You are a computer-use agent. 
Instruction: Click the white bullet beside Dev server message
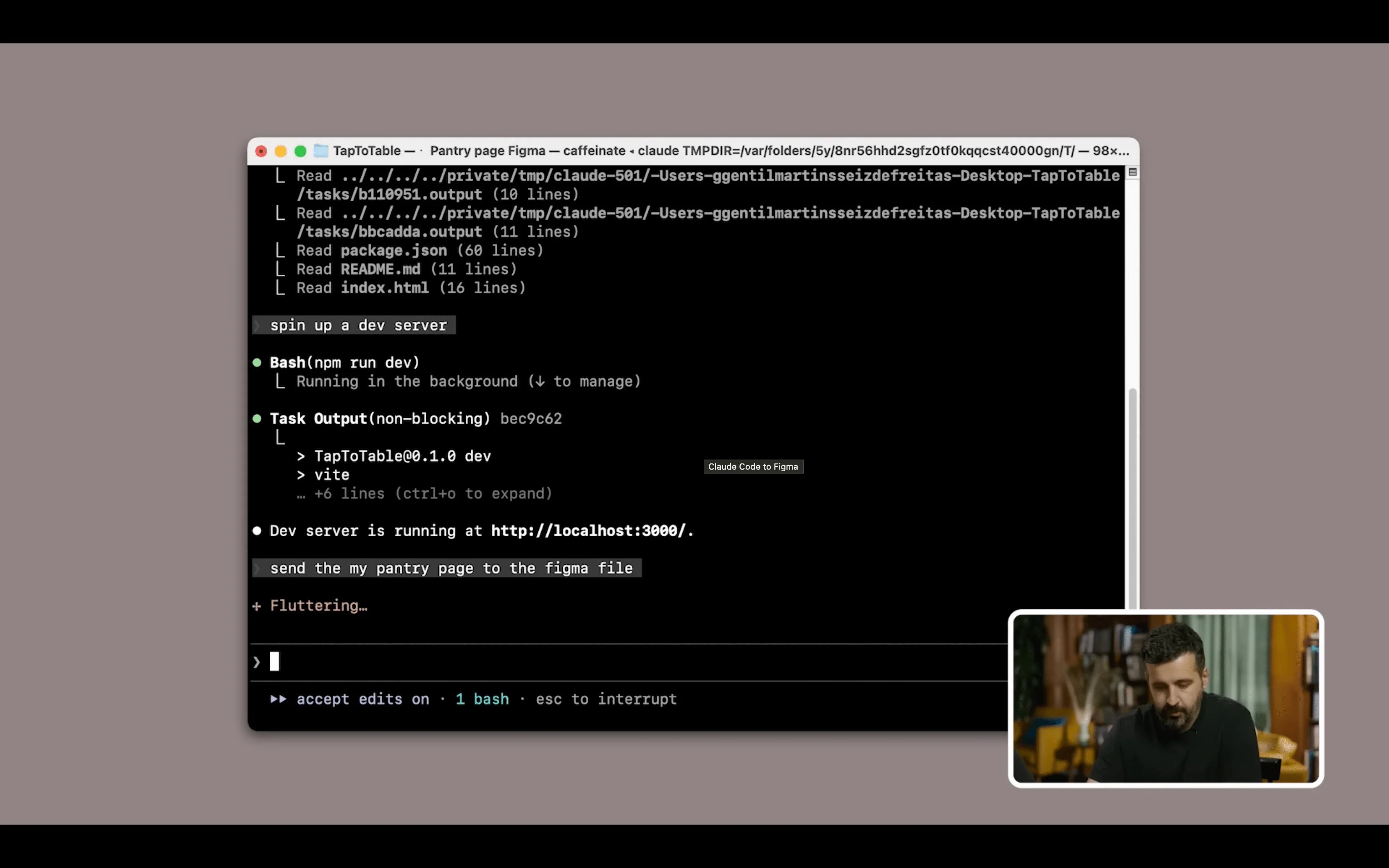click(257, 531)
